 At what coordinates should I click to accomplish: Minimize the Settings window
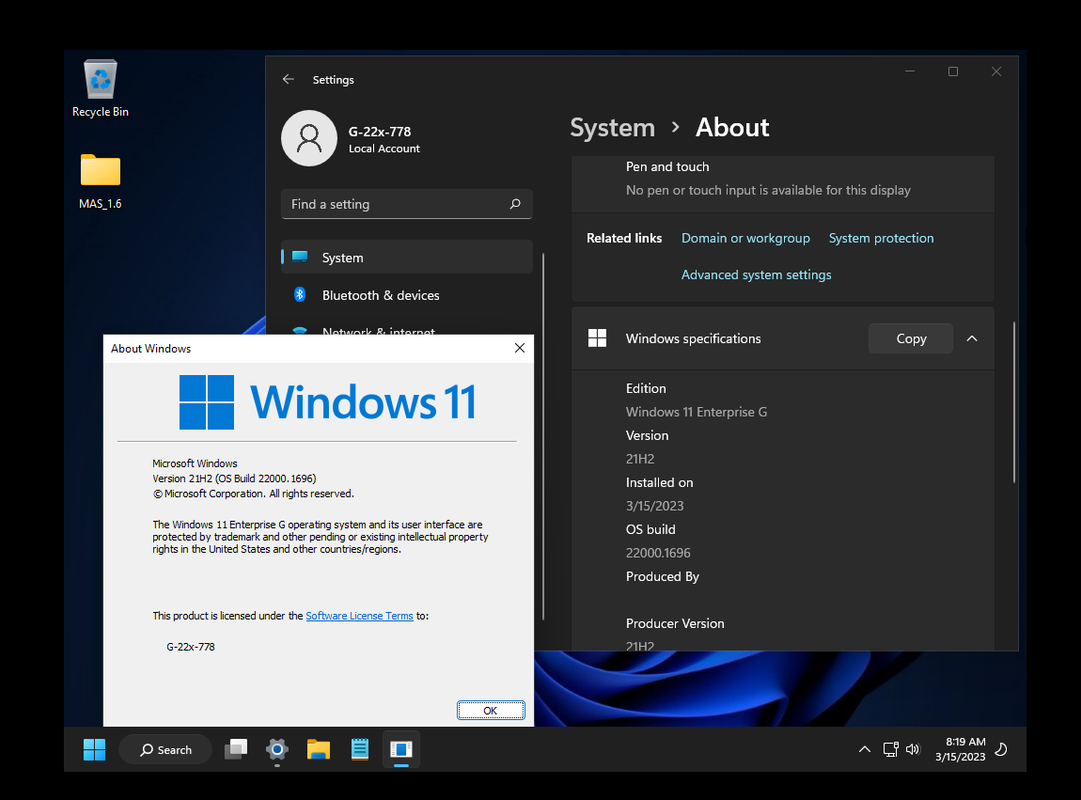click(910, 71)
